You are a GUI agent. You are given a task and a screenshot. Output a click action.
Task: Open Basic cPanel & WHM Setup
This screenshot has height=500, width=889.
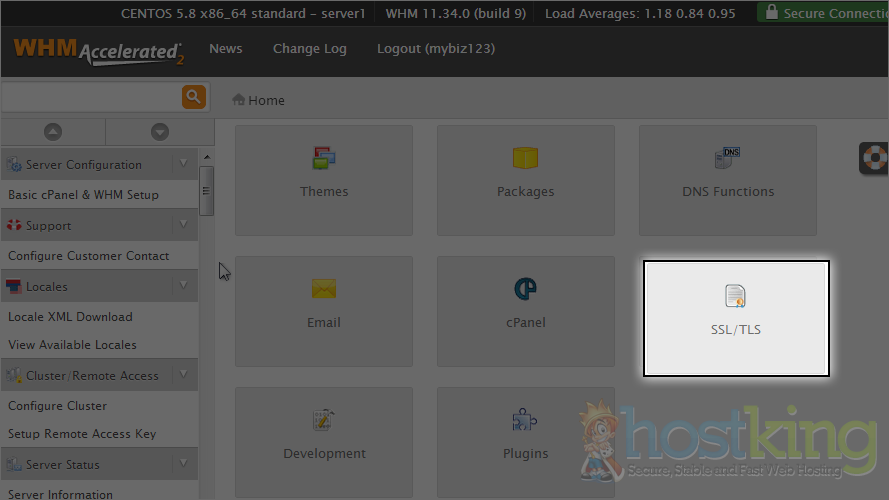(83, 195)
